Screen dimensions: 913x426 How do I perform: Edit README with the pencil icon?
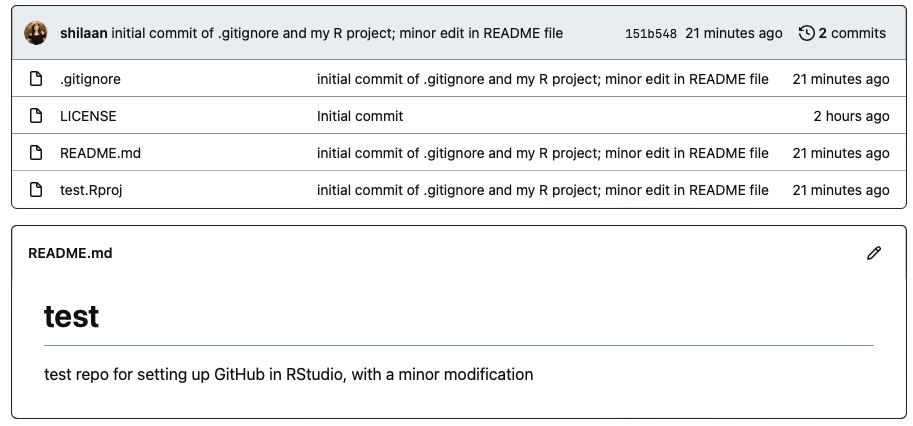(x=874, y=253)
